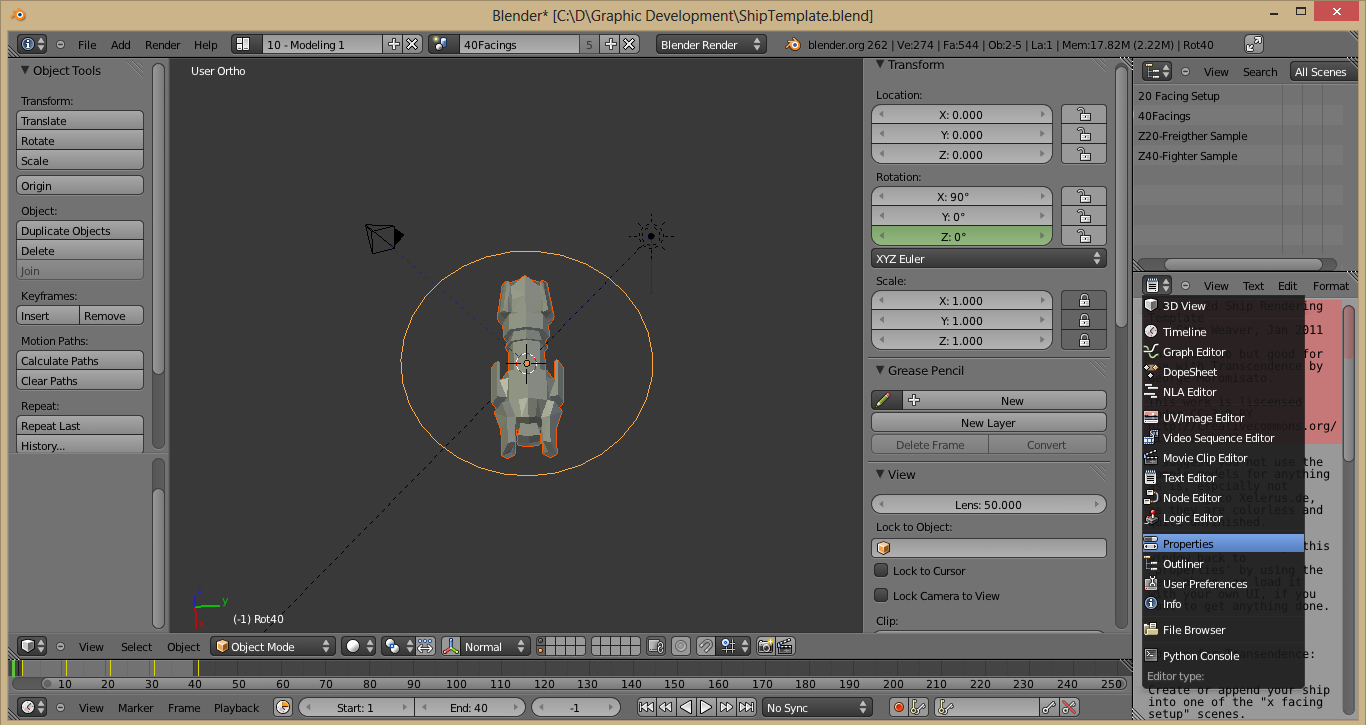Add a new scene
The image size is (1366, 725).
(x=611, y=44)
